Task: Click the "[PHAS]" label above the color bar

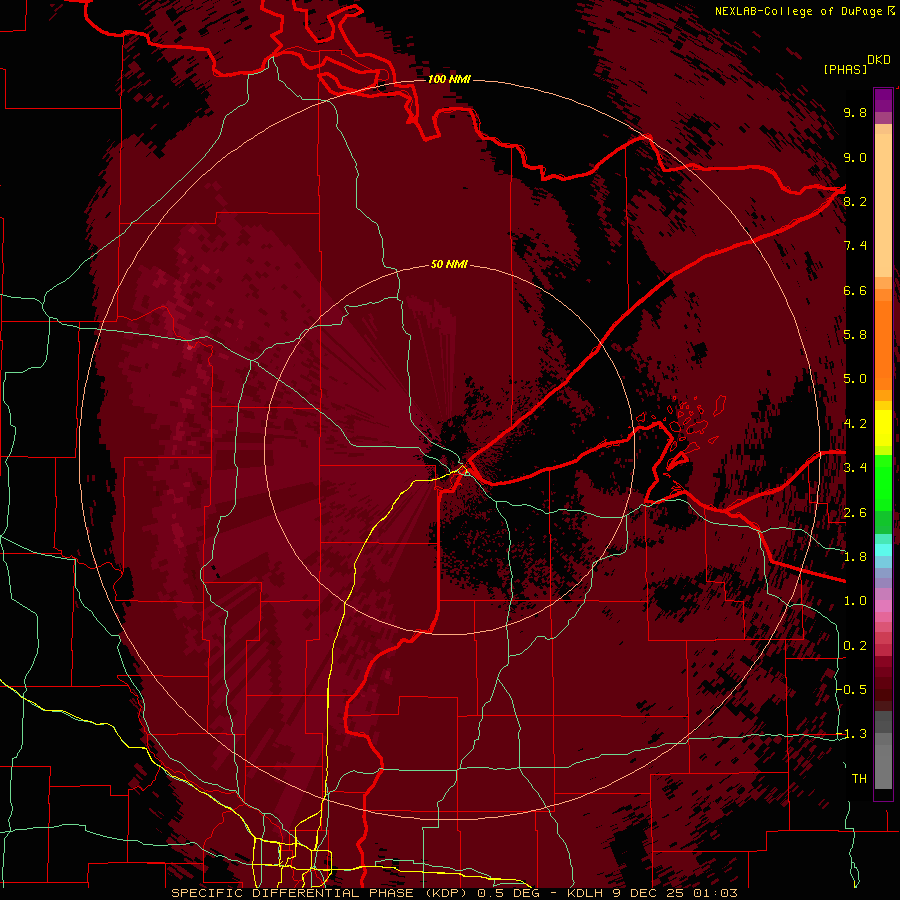Action: coord(845,69)
